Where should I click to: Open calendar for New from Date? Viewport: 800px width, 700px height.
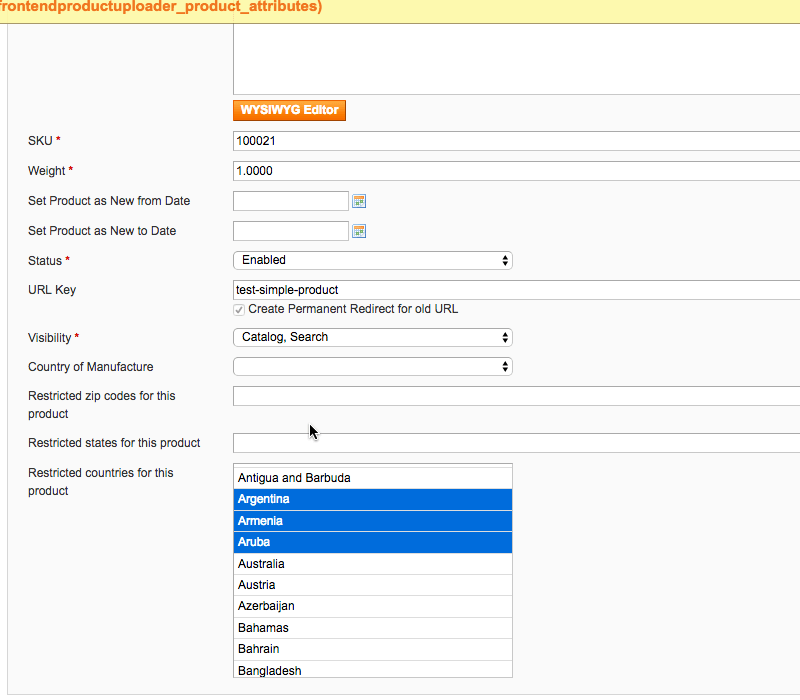[x=359, y=201]
